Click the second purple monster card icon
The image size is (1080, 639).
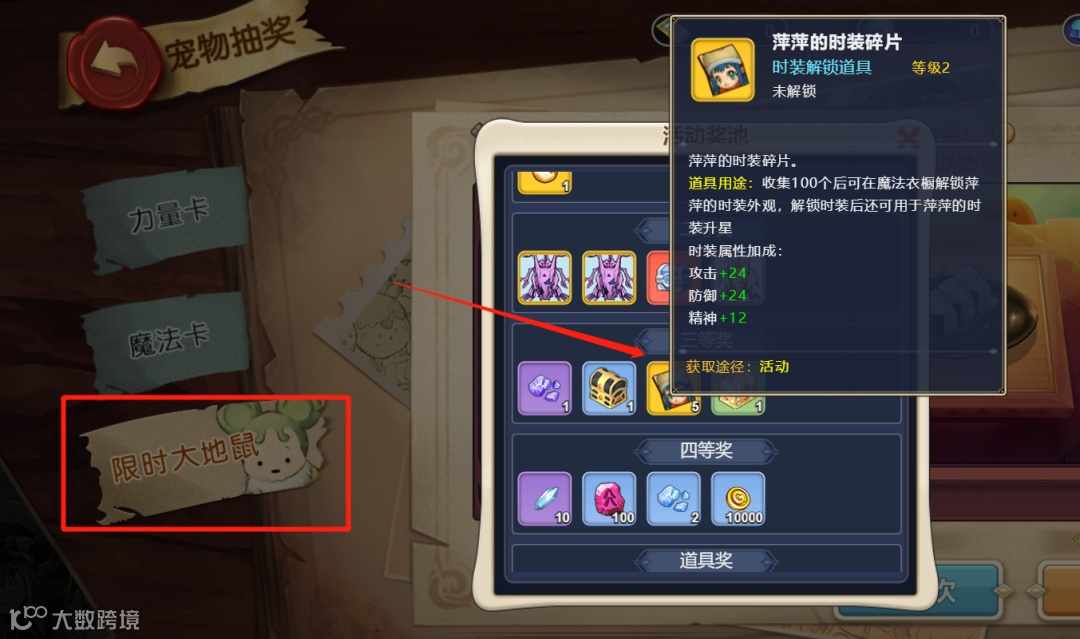[x=609, y=277]
